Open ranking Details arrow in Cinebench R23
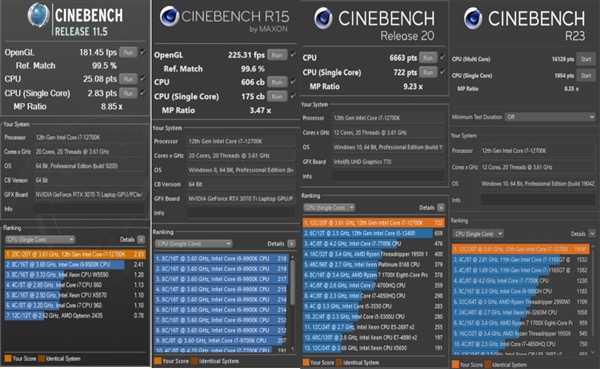Viewport: 600px width, 369px height. 592,233
